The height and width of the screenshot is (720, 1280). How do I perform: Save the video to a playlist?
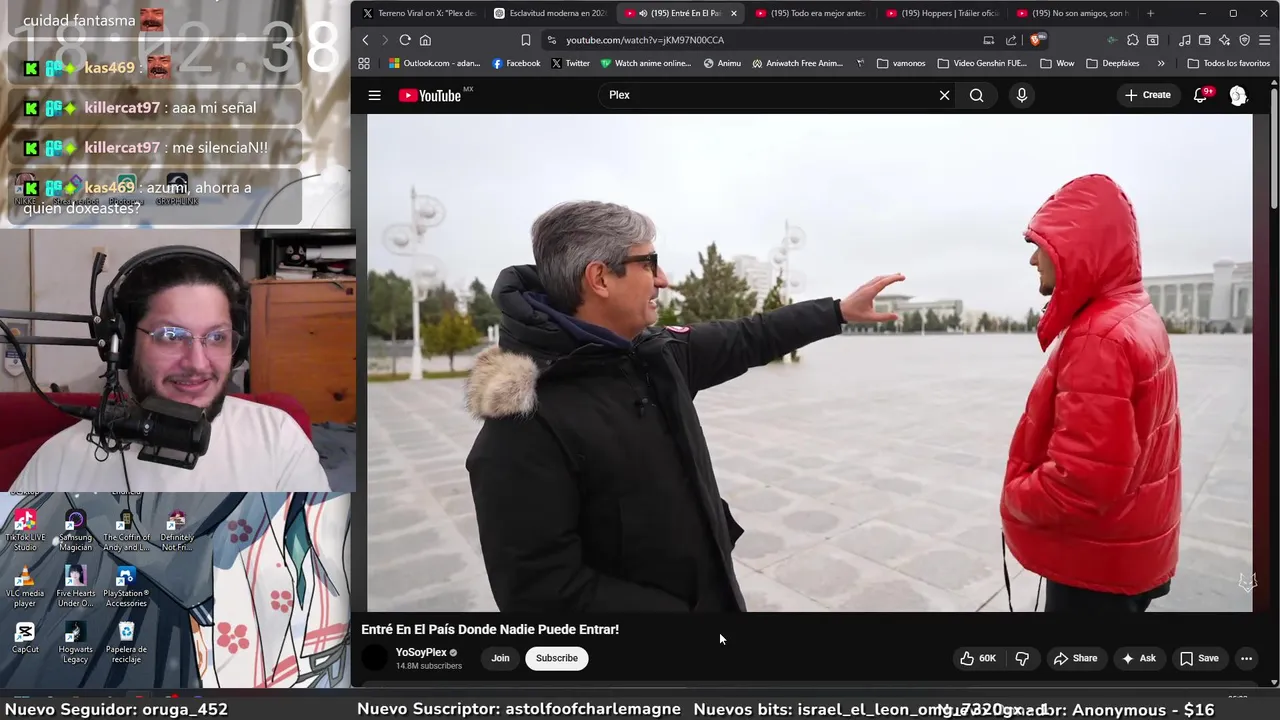pos(1199,658)
